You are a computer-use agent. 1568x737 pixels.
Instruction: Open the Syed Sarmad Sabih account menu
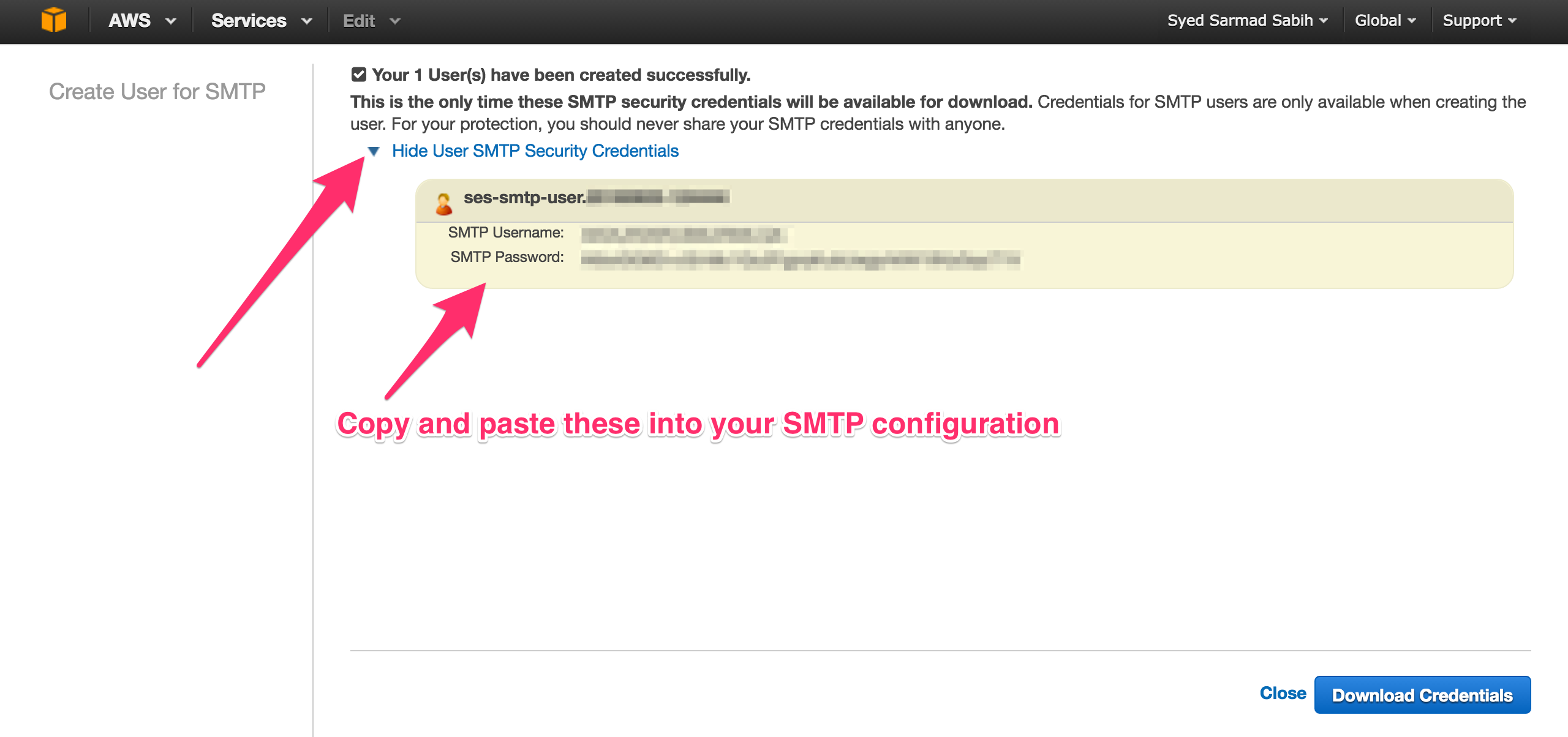pyautogui.click(x=1243, y=19)
